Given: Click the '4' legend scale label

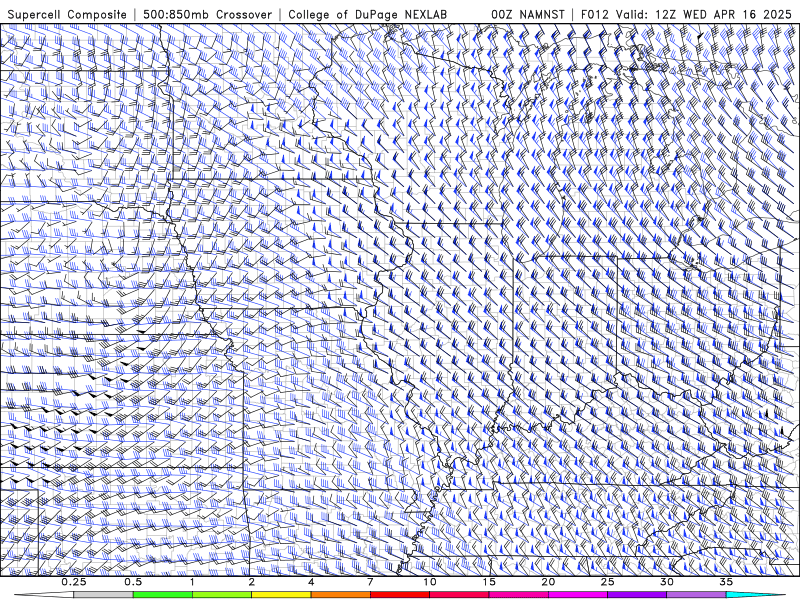Looking at the screenshot, I should (x=311, y=582).
